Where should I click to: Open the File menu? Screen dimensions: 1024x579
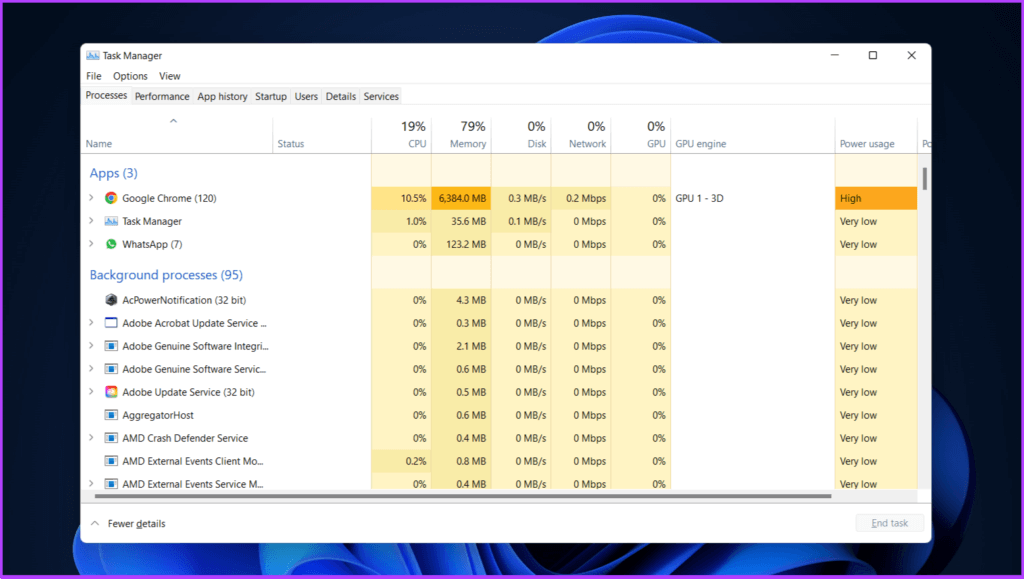click(93, 76)
